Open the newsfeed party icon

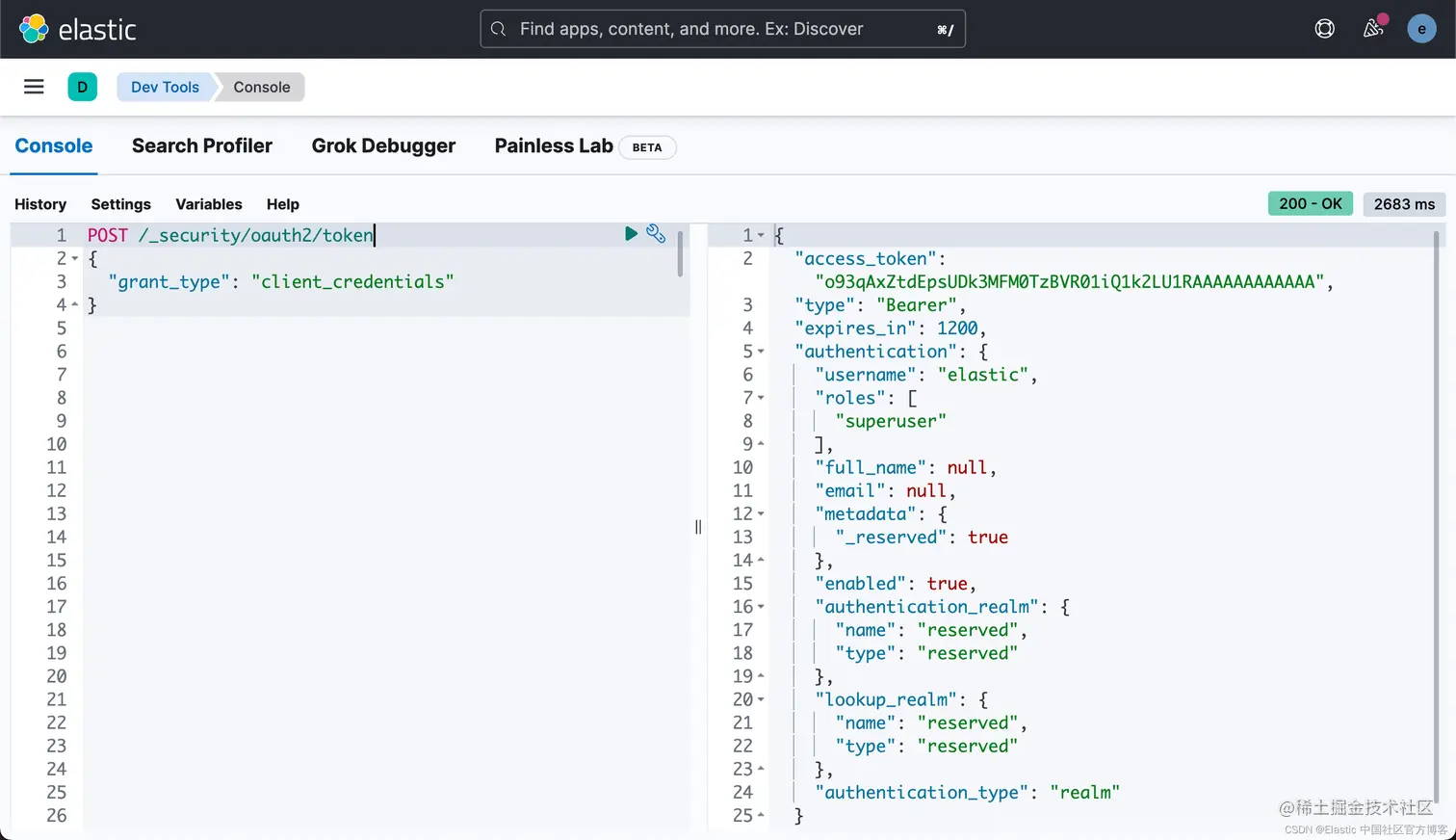[x=1374, y=28]
